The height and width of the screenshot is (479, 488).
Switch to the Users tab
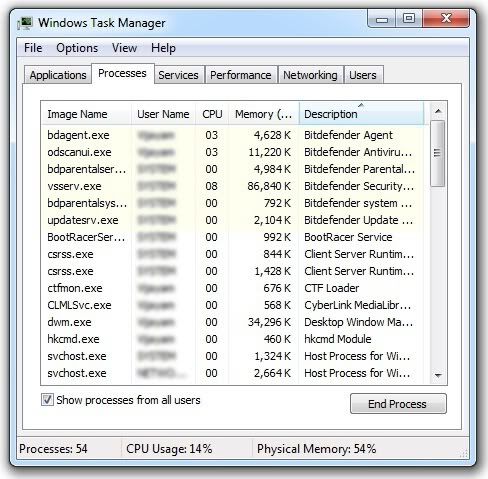[363, 75]
